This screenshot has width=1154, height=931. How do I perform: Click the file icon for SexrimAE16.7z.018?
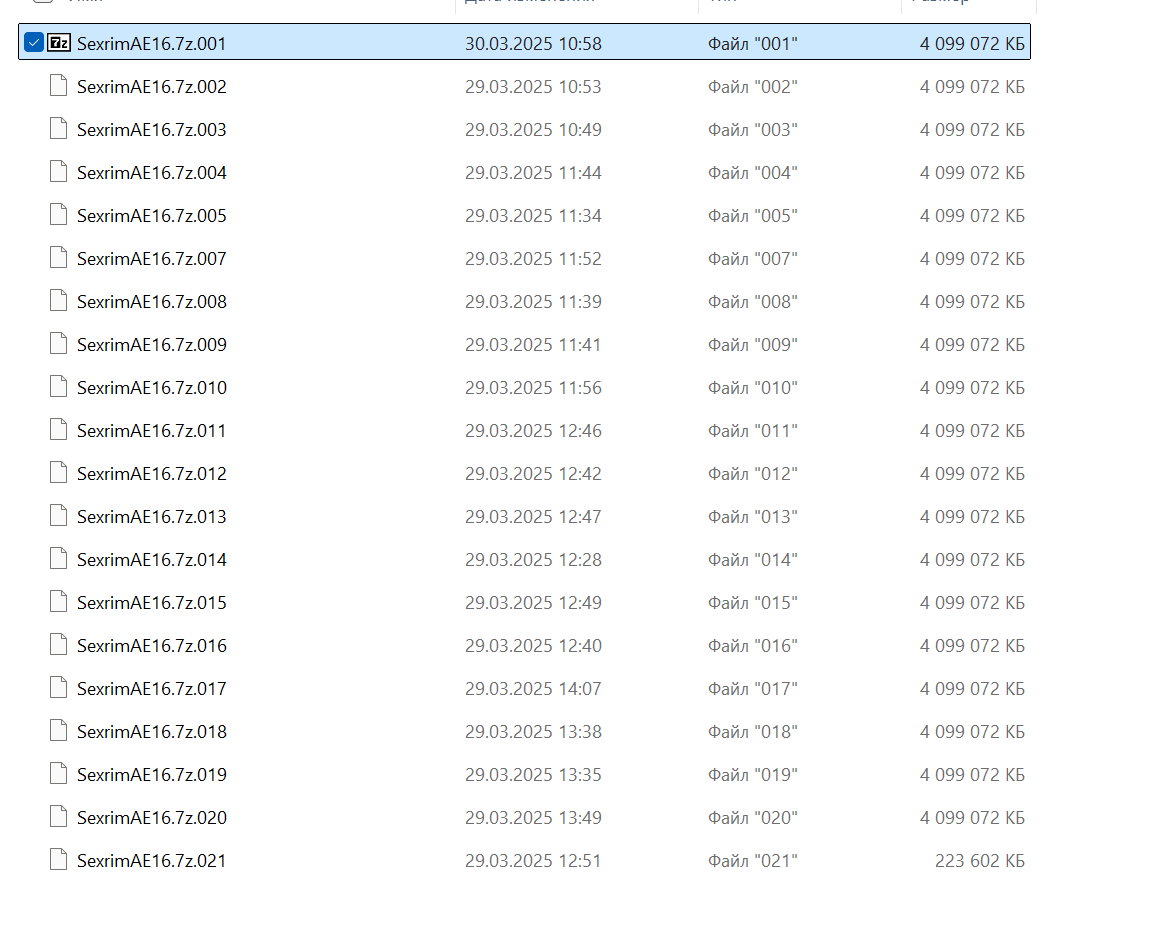(59, 731)
